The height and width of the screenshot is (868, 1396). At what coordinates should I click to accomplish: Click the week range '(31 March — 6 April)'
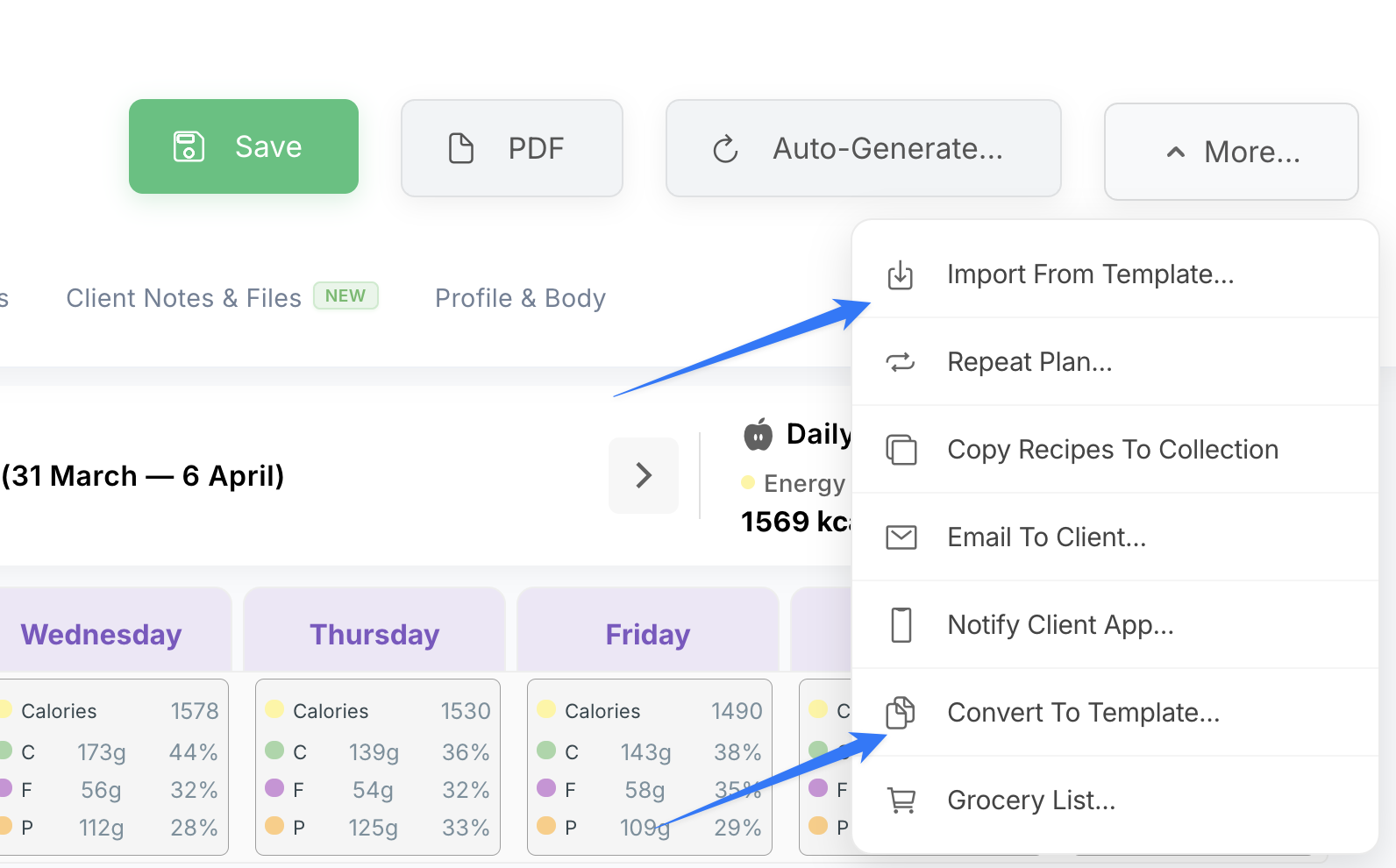click(x=143, y=476)
